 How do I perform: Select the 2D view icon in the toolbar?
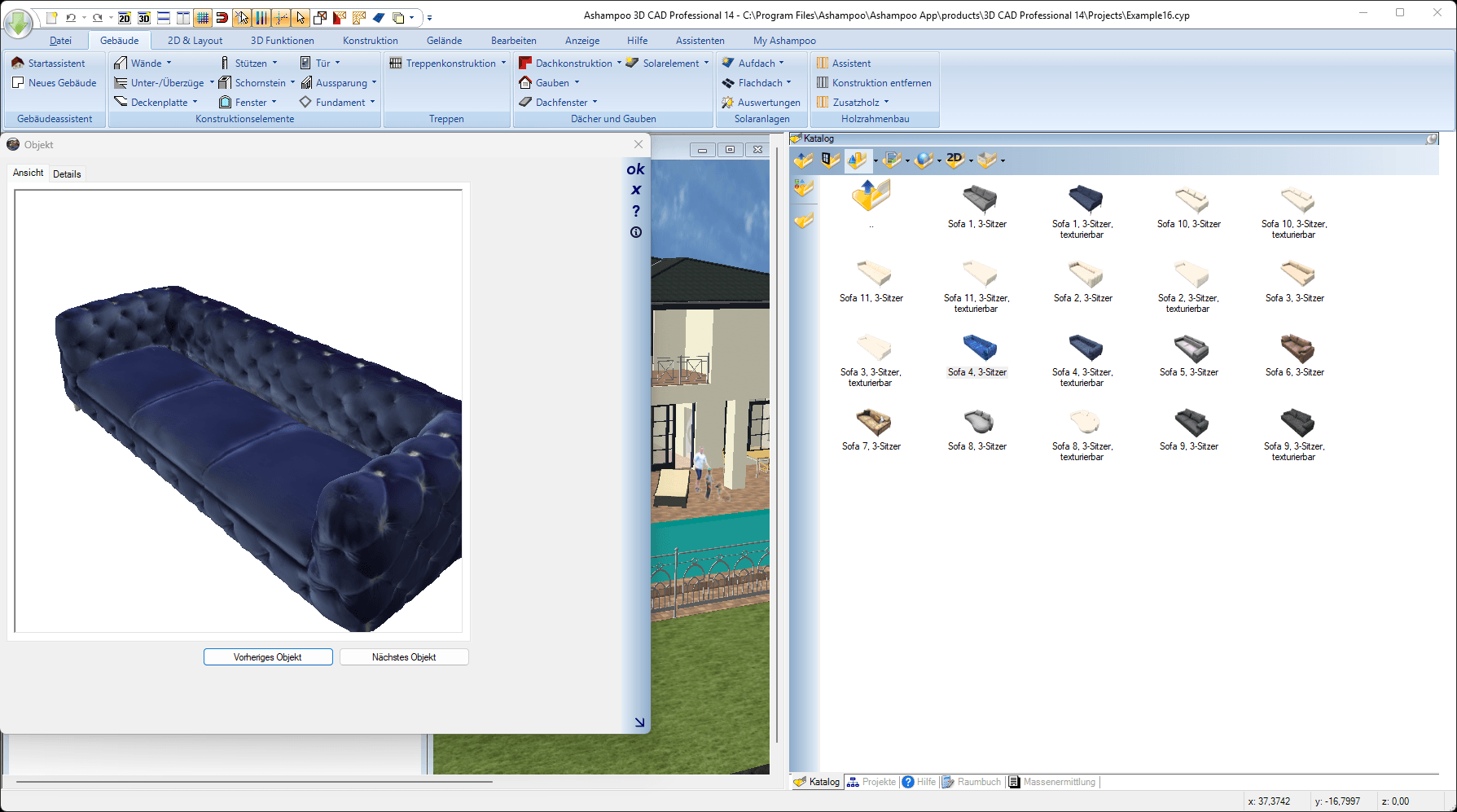124,17
